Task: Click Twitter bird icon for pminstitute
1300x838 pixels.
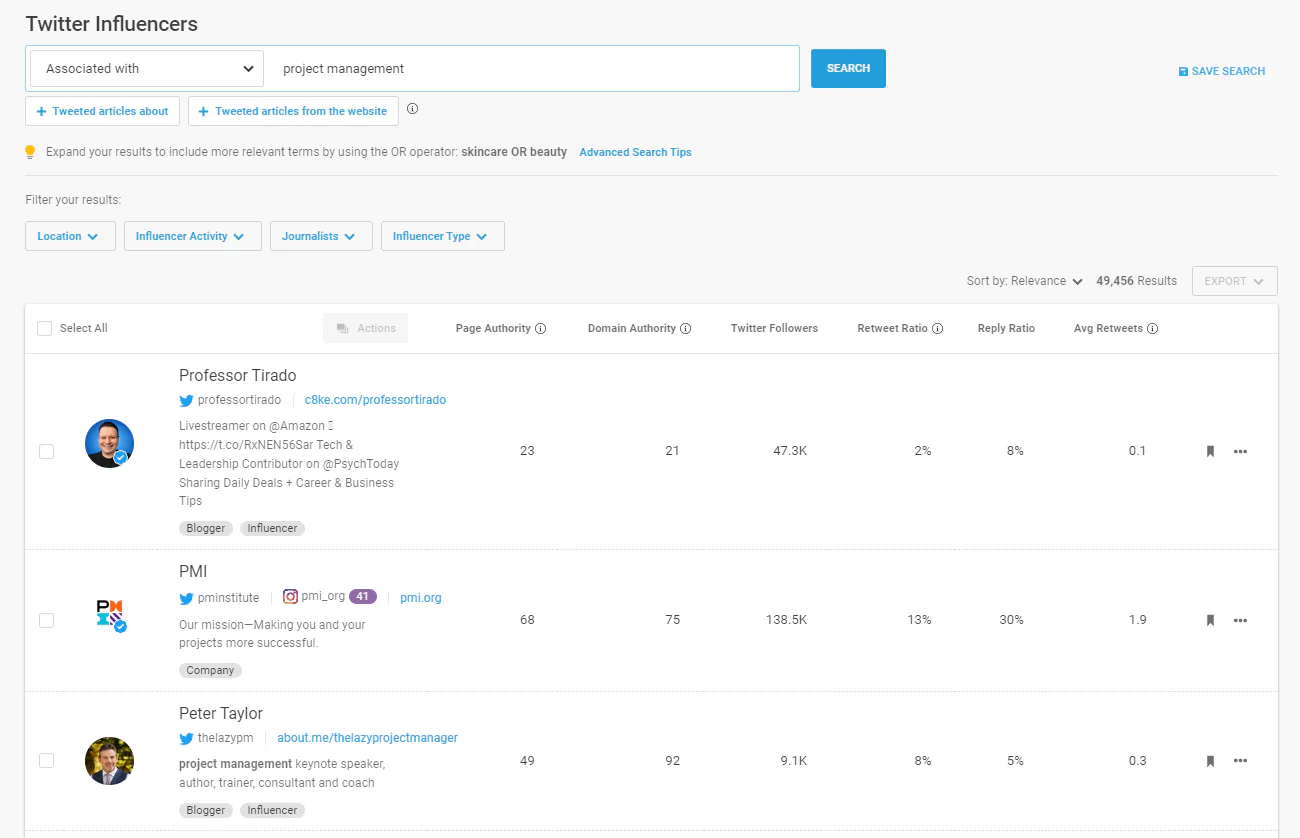Action: point(186,598)
